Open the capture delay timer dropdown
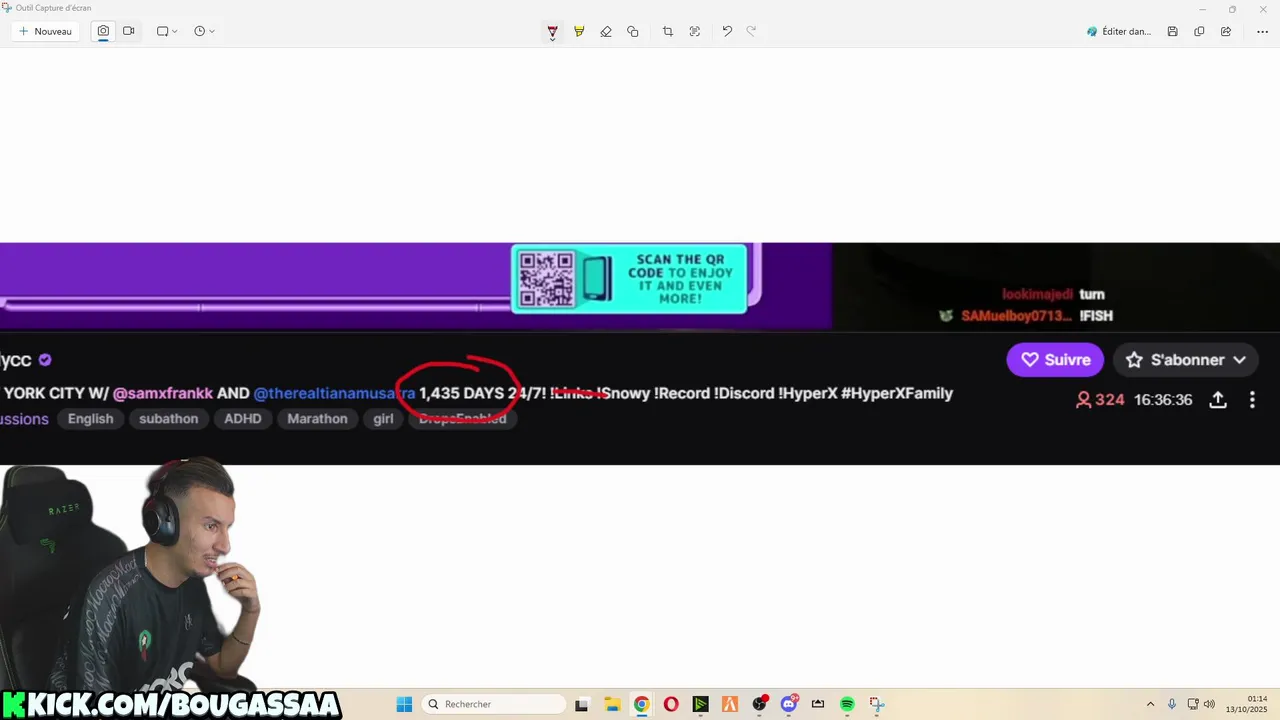 (204, 31)
